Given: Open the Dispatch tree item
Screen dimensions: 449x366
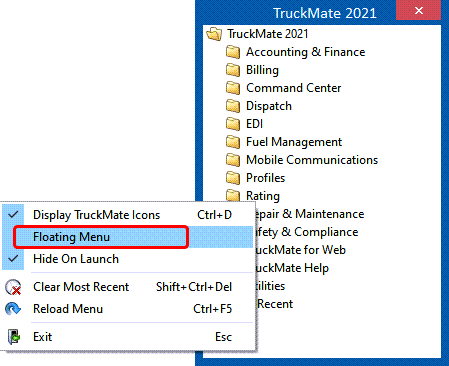Looking at the screenshot, I should [269, 106].
